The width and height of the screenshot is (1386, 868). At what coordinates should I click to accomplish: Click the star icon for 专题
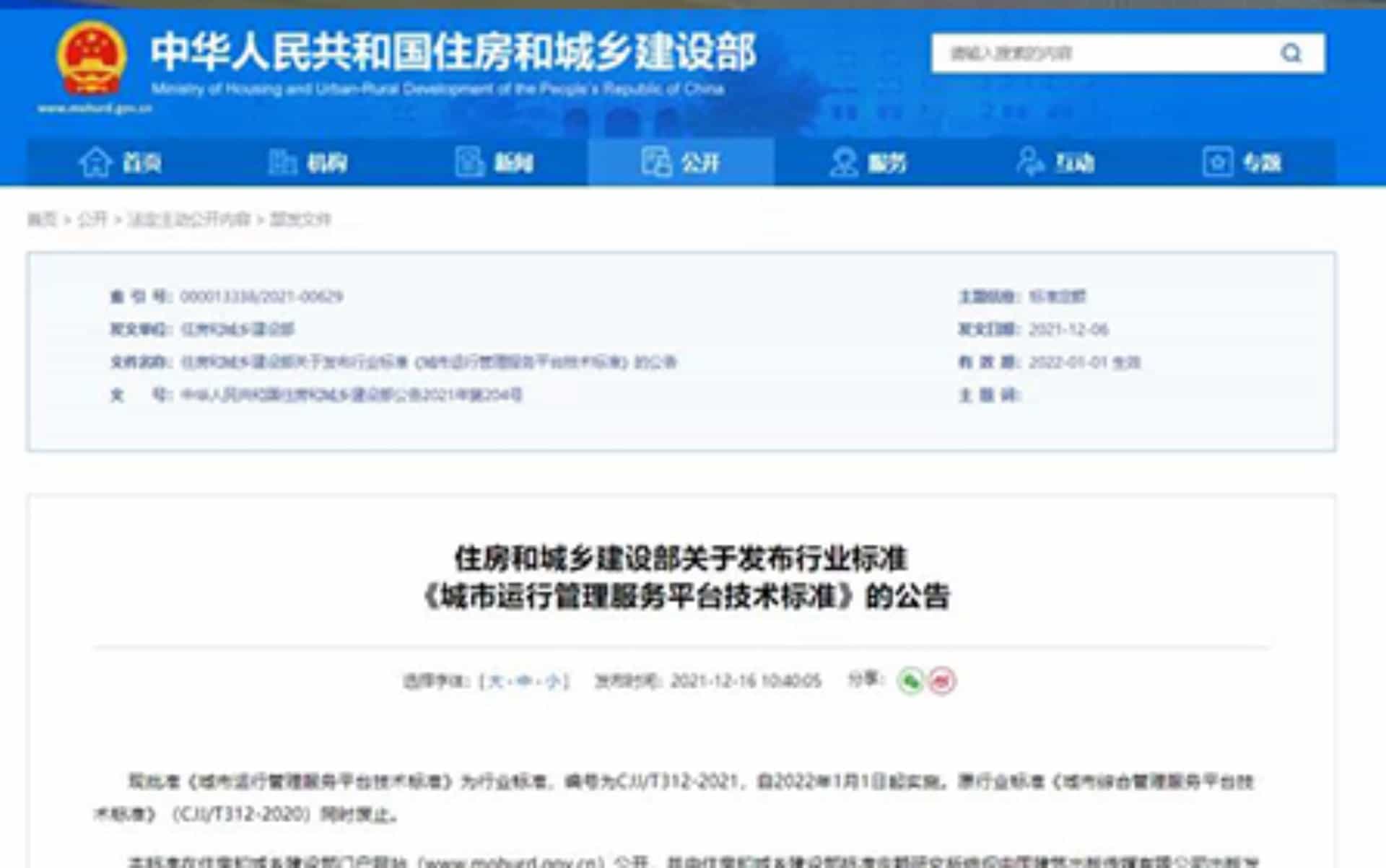pyautogui.click(x=1217, y=162)
